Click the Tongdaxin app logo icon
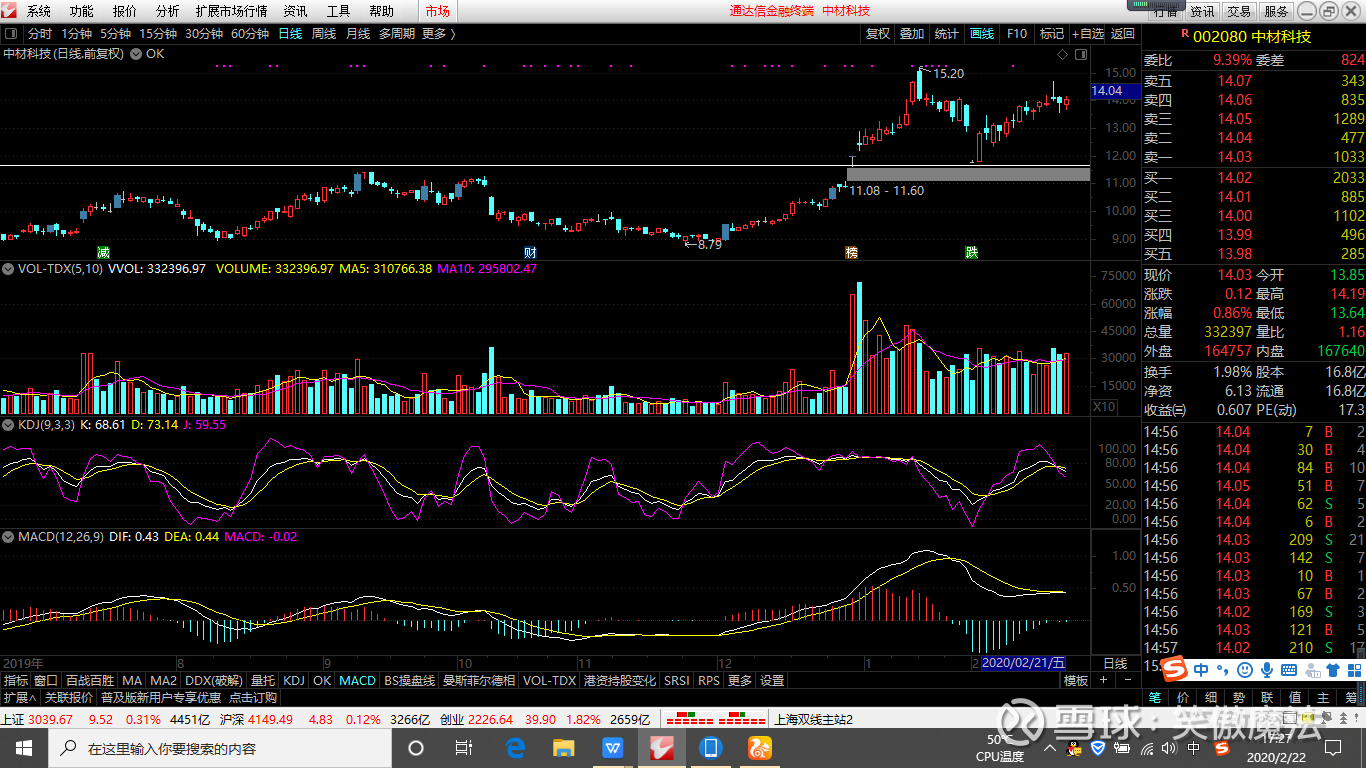The image size is (1366, 768). point(11,11)
